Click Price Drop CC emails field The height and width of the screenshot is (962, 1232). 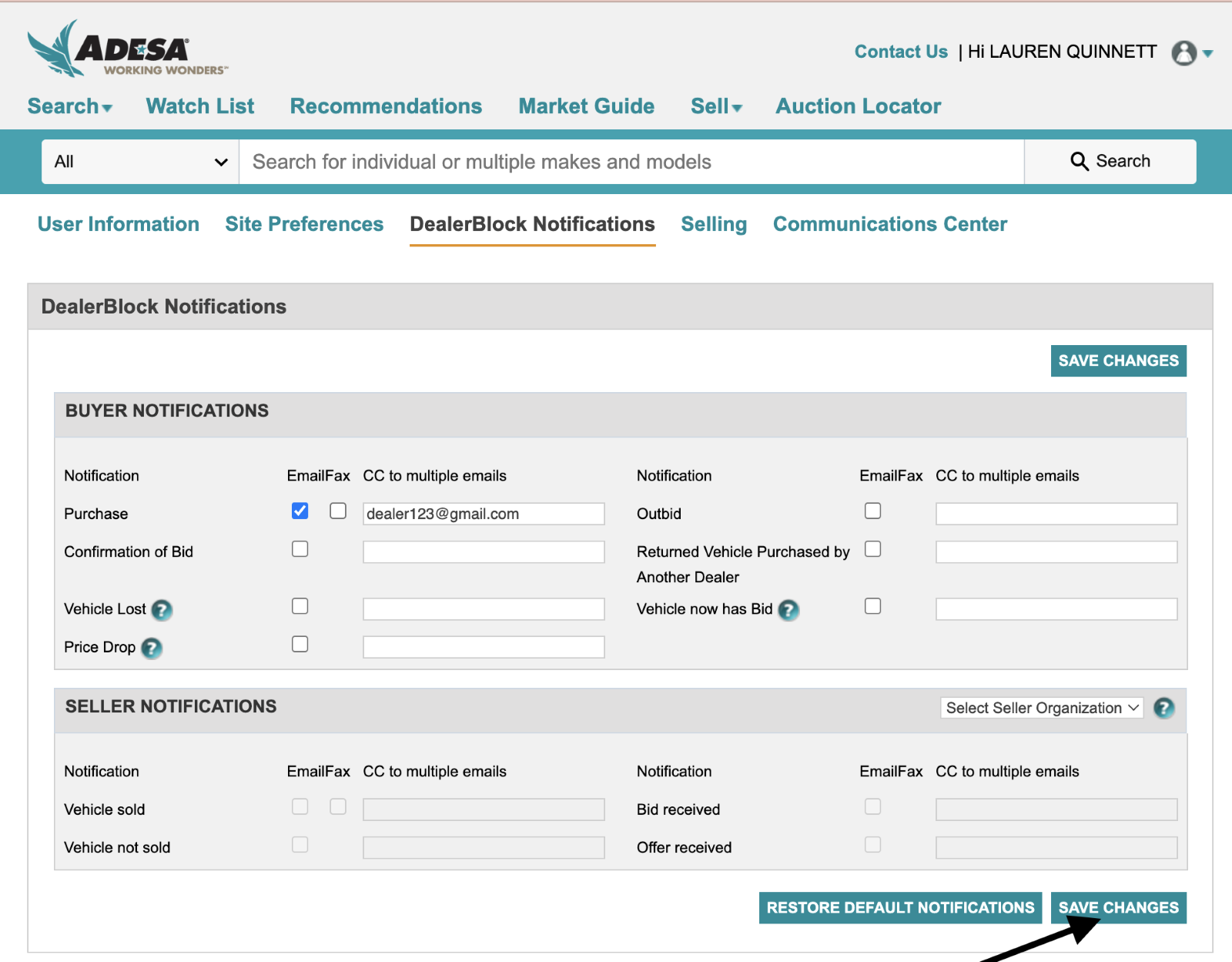tap(484, 647)
